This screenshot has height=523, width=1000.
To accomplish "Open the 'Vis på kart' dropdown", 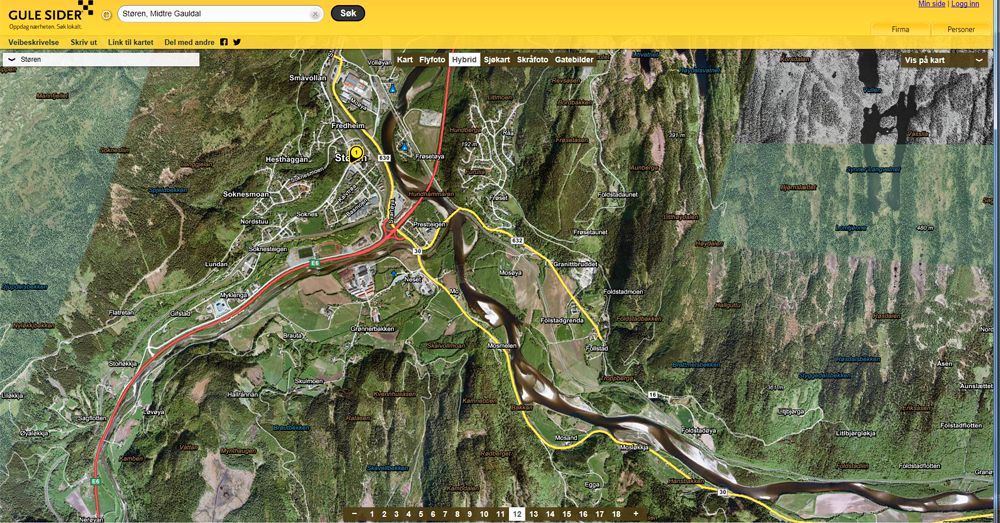I will pos(943,60).
